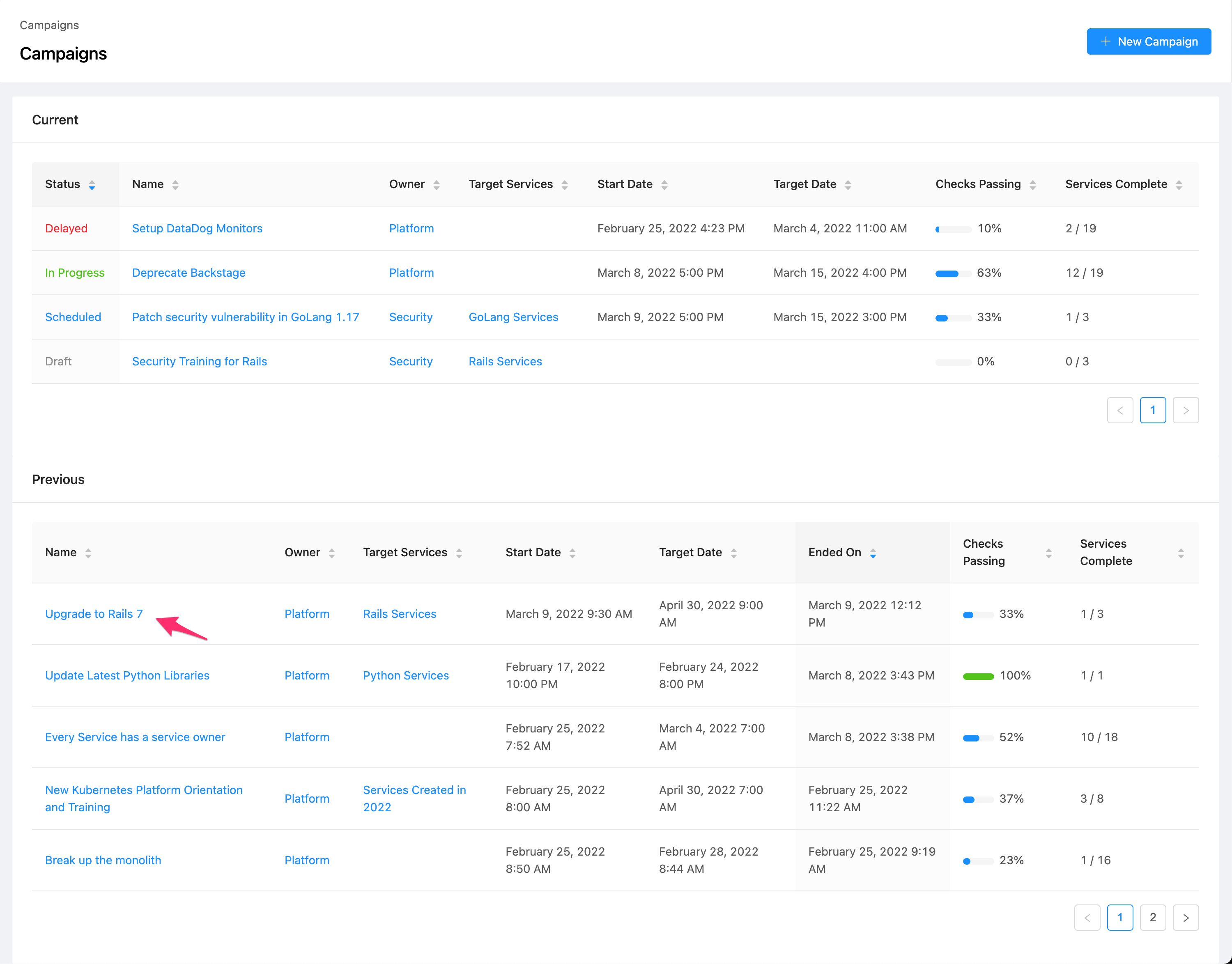The image size is (1232, 964).
Task: Open page 2 of Previous campaigns
Action: (x=1153, y=918)
